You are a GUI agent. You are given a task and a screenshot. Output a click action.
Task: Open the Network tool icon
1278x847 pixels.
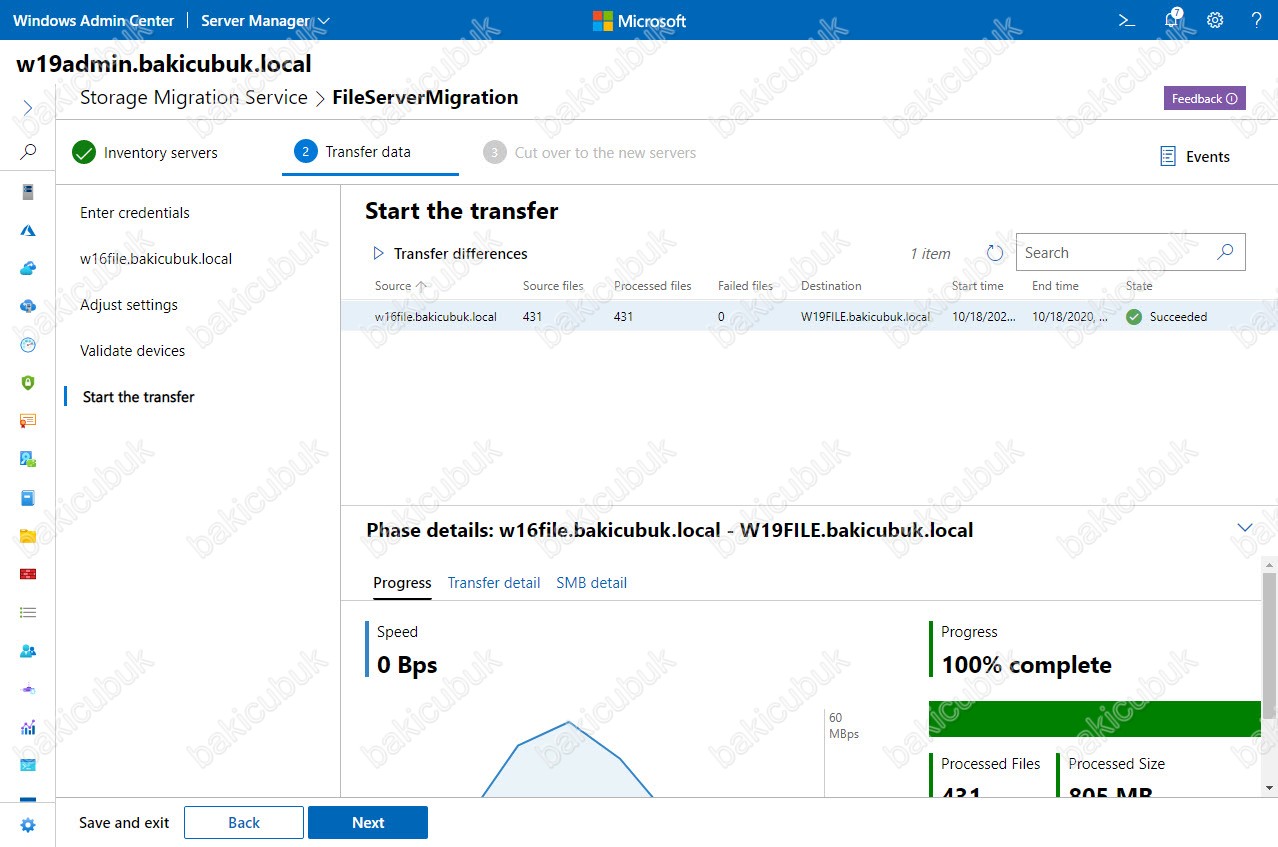click(x=28, y=689)
